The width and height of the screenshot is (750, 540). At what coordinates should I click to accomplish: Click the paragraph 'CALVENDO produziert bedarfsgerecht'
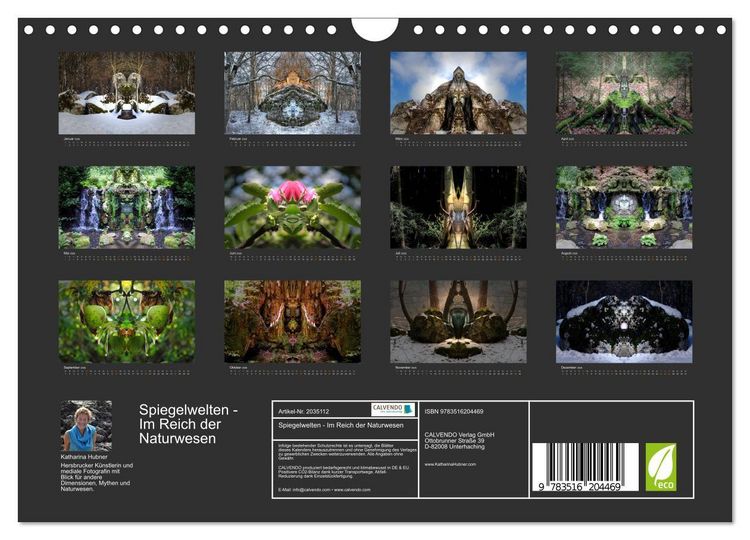344,471
